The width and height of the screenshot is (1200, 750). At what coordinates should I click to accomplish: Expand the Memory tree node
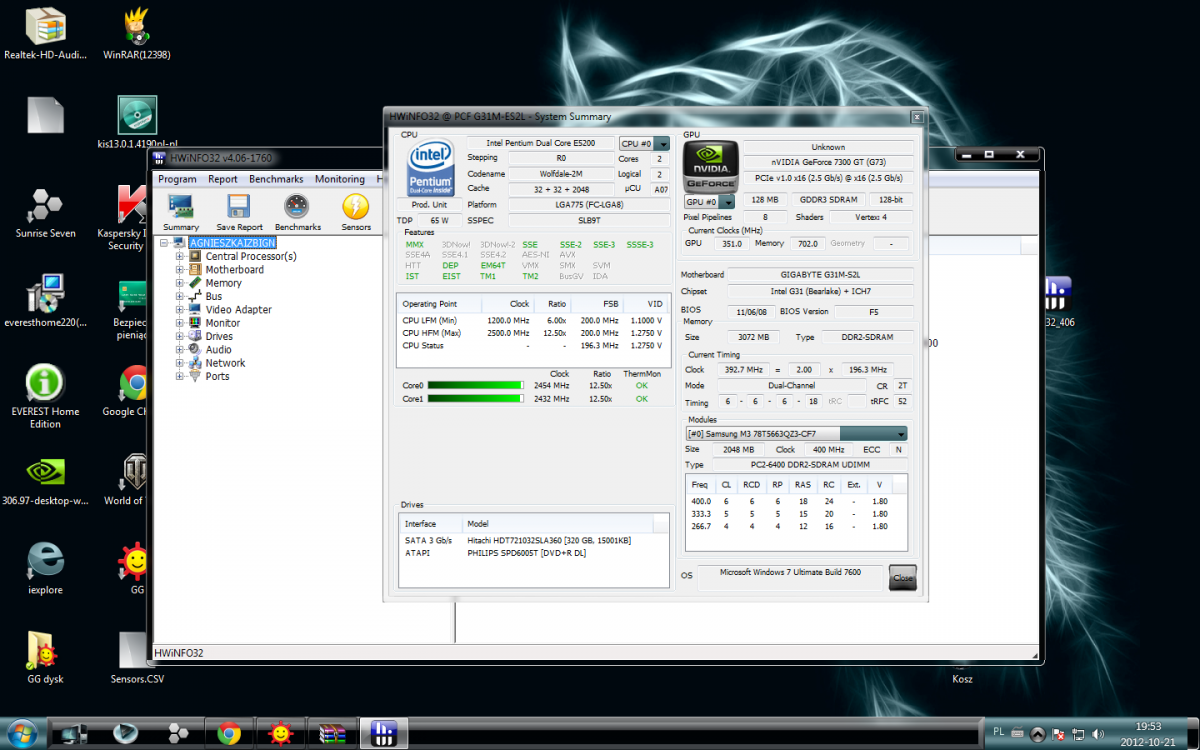(180, 283)
